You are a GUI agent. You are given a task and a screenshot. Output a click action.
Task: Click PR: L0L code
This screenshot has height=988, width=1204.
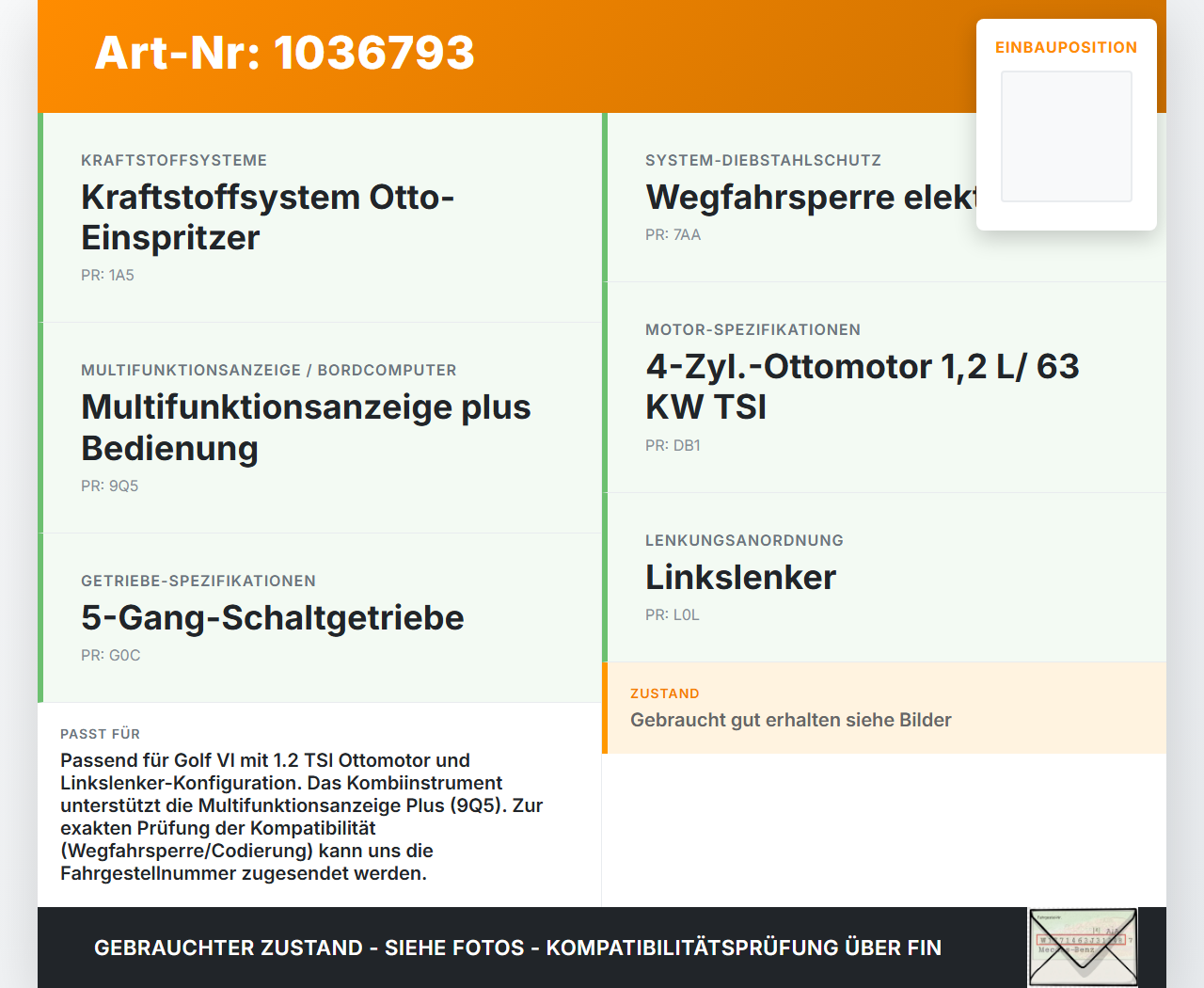(672, 614)
